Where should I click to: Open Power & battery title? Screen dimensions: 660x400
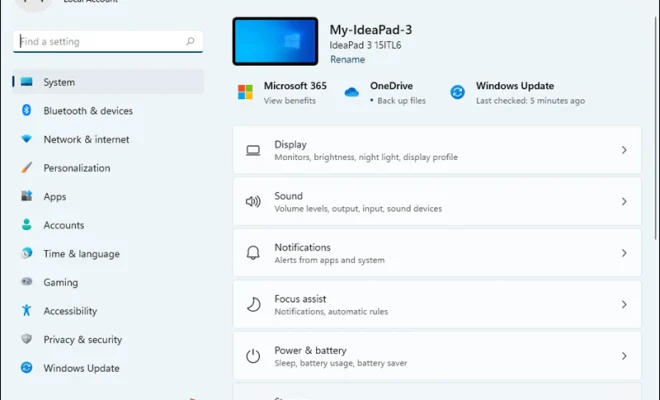pos(310,350)
